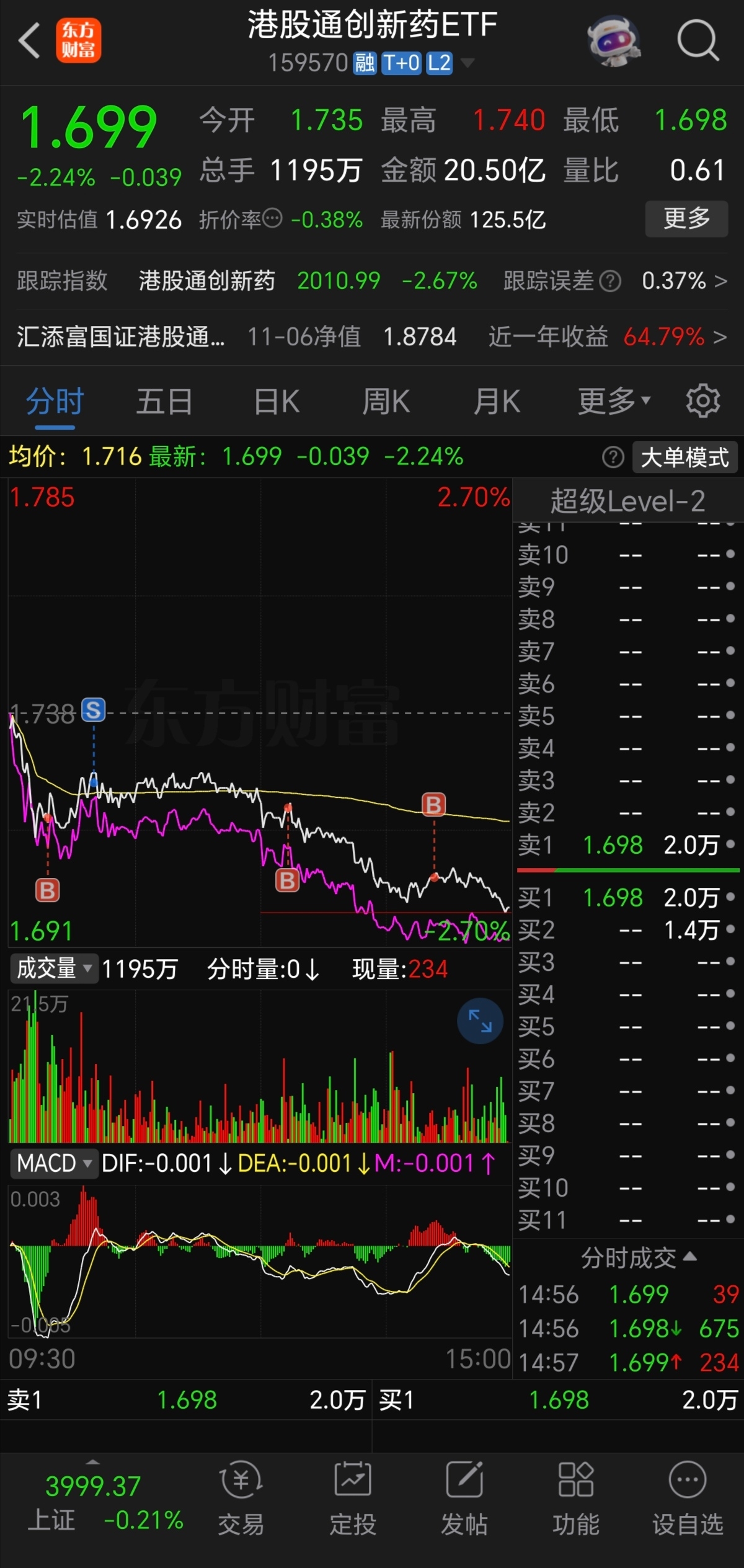Tap the back arrow icon
This screenshot has width=744, height=1568.
[x=29, y=41]
